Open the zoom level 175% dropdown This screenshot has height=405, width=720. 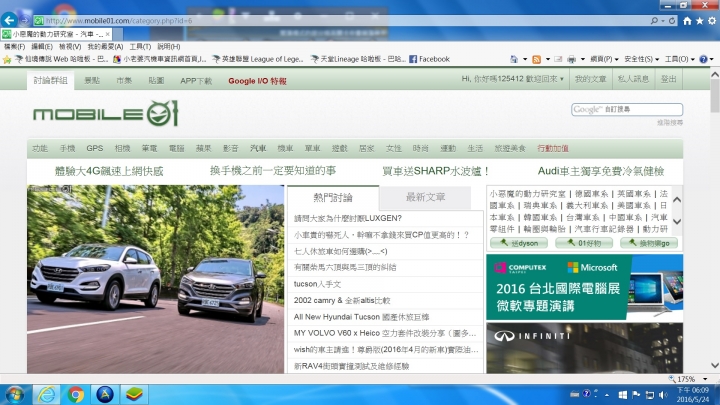pos(705,379)
